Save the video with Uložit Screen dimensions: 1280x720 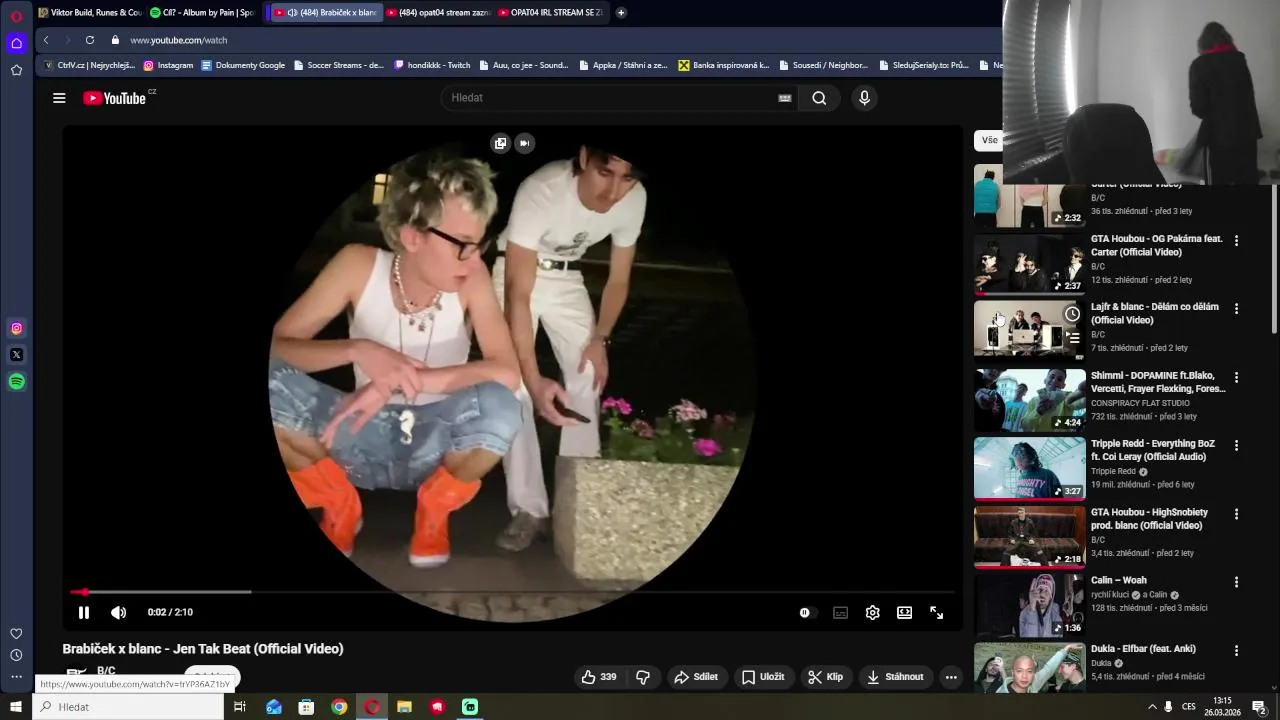pos(762,677)
